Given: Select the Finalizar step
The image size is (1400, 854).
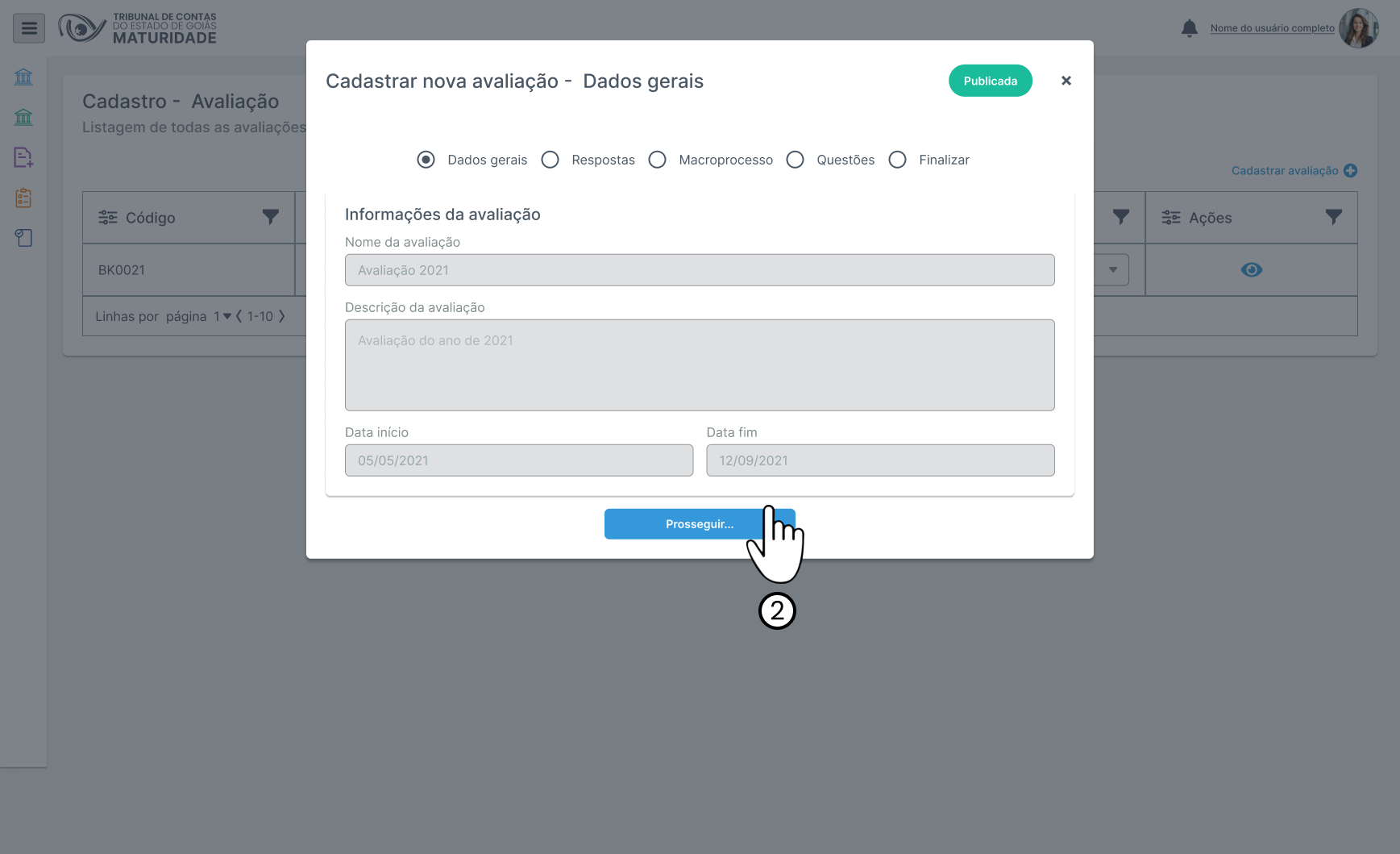Looking at the screenshot, I should point(898,160).
